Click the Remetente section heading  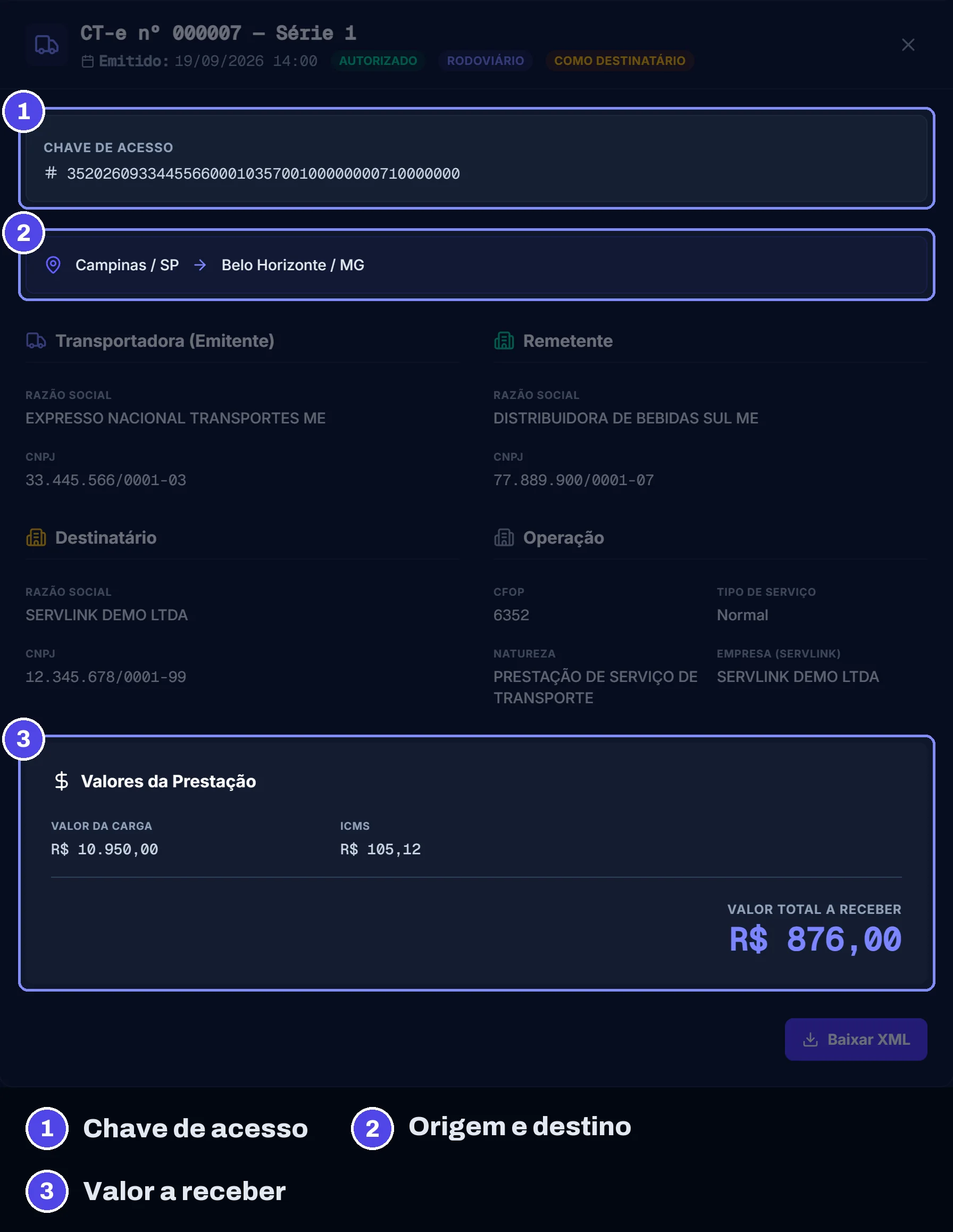568,341
